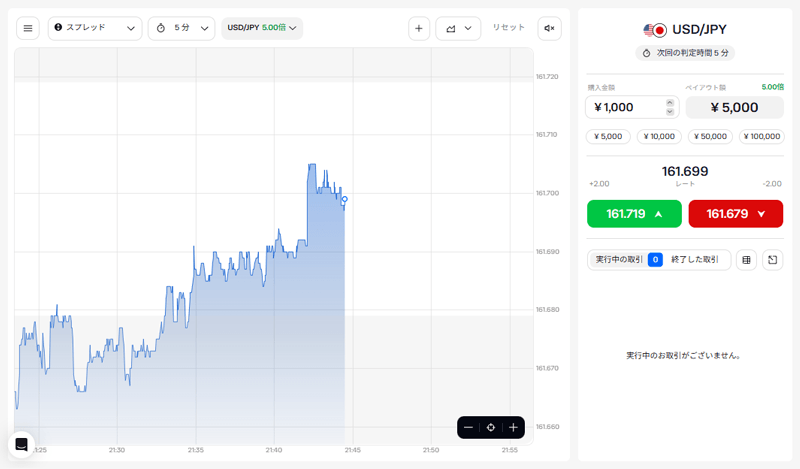Click the +2.00 spread label
This screenshot has width=800, height=469.
point(599,184)
